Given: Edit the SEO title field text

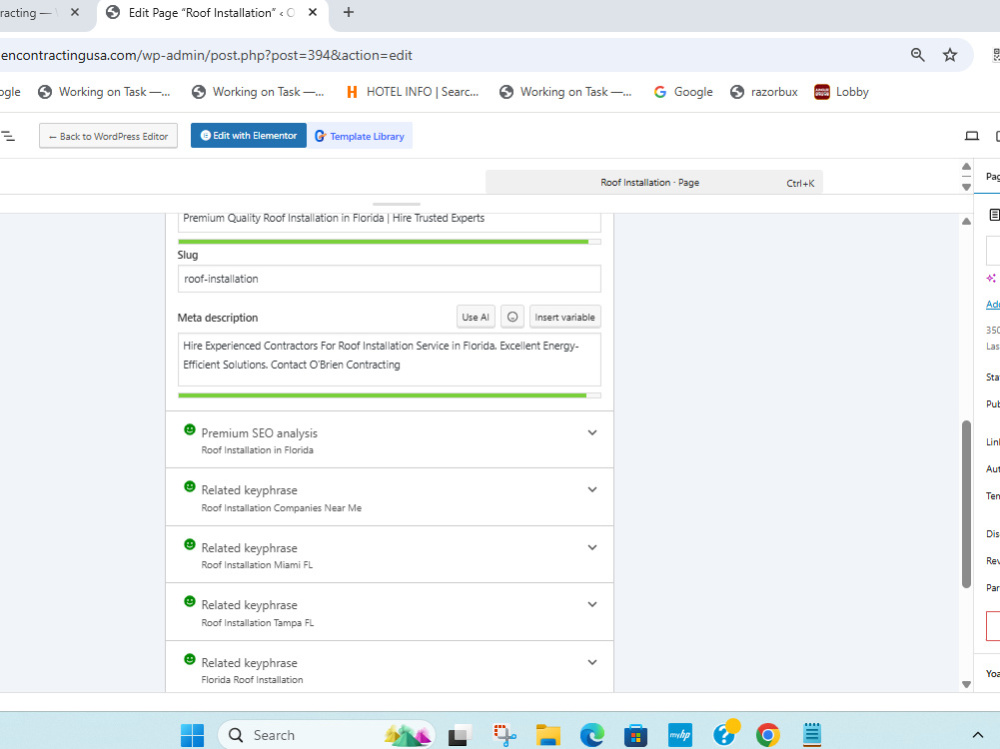Looking at the screenshot, I should tap(389, 220).
